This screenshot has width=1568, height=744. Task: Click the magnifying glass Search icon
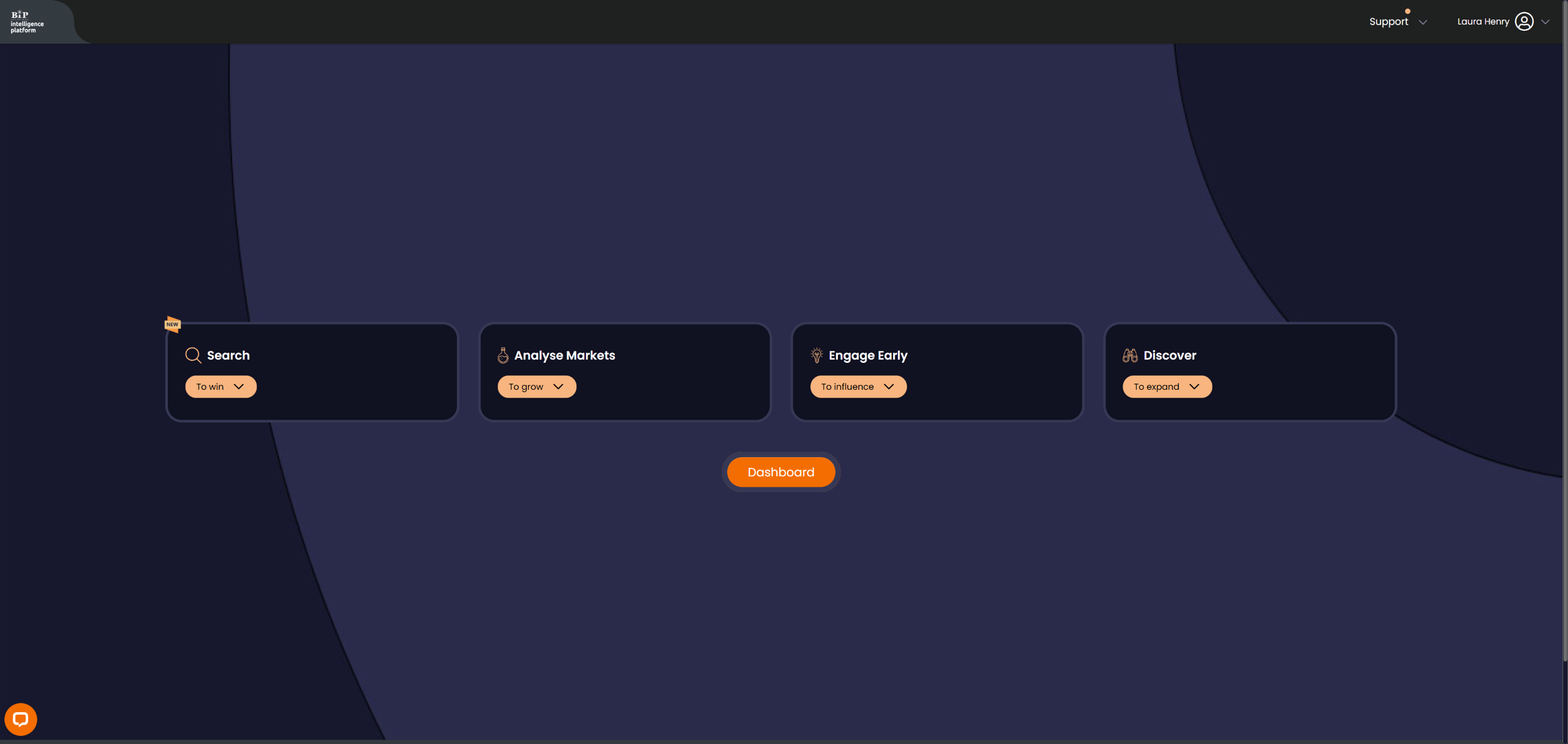[193, 355]
